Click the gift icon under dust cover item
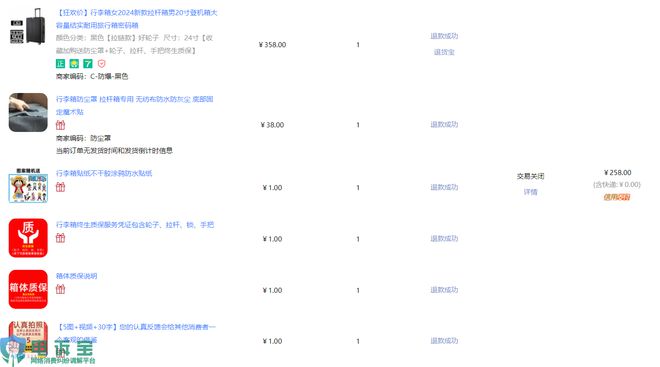This screenshot has height=367, width=660. (61, 125)
